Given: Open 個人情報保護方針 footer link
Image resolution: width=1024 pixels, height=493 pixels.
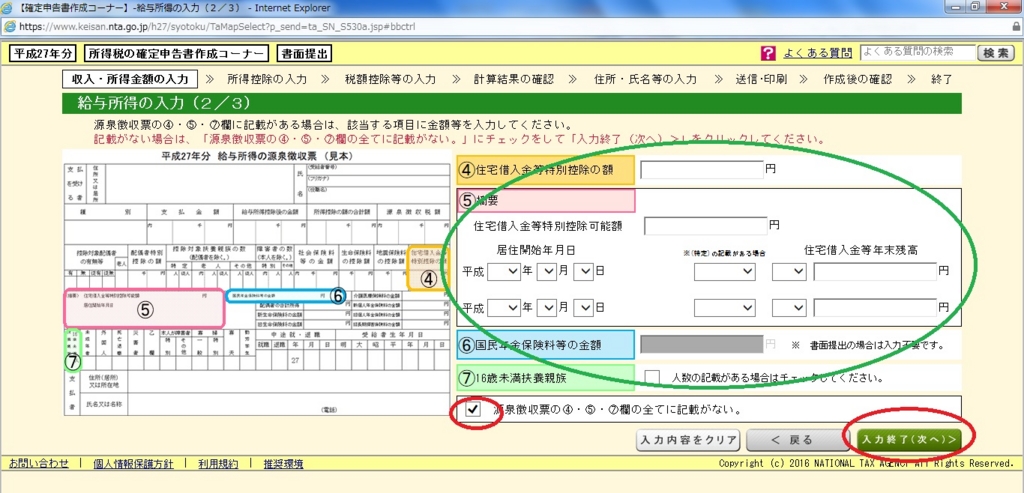Looking at the screenshot, I should (x=133, y=464).
